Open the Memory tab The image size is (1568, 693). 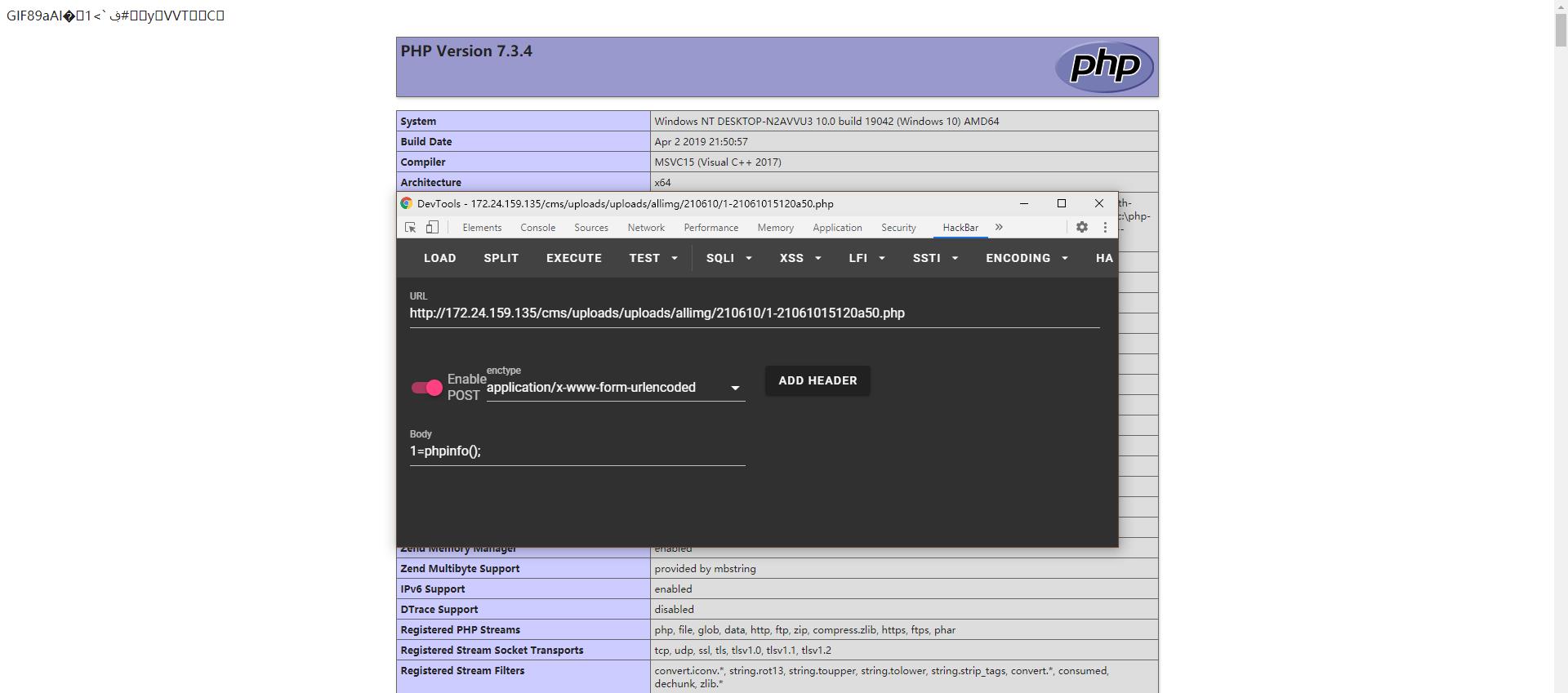775,228
